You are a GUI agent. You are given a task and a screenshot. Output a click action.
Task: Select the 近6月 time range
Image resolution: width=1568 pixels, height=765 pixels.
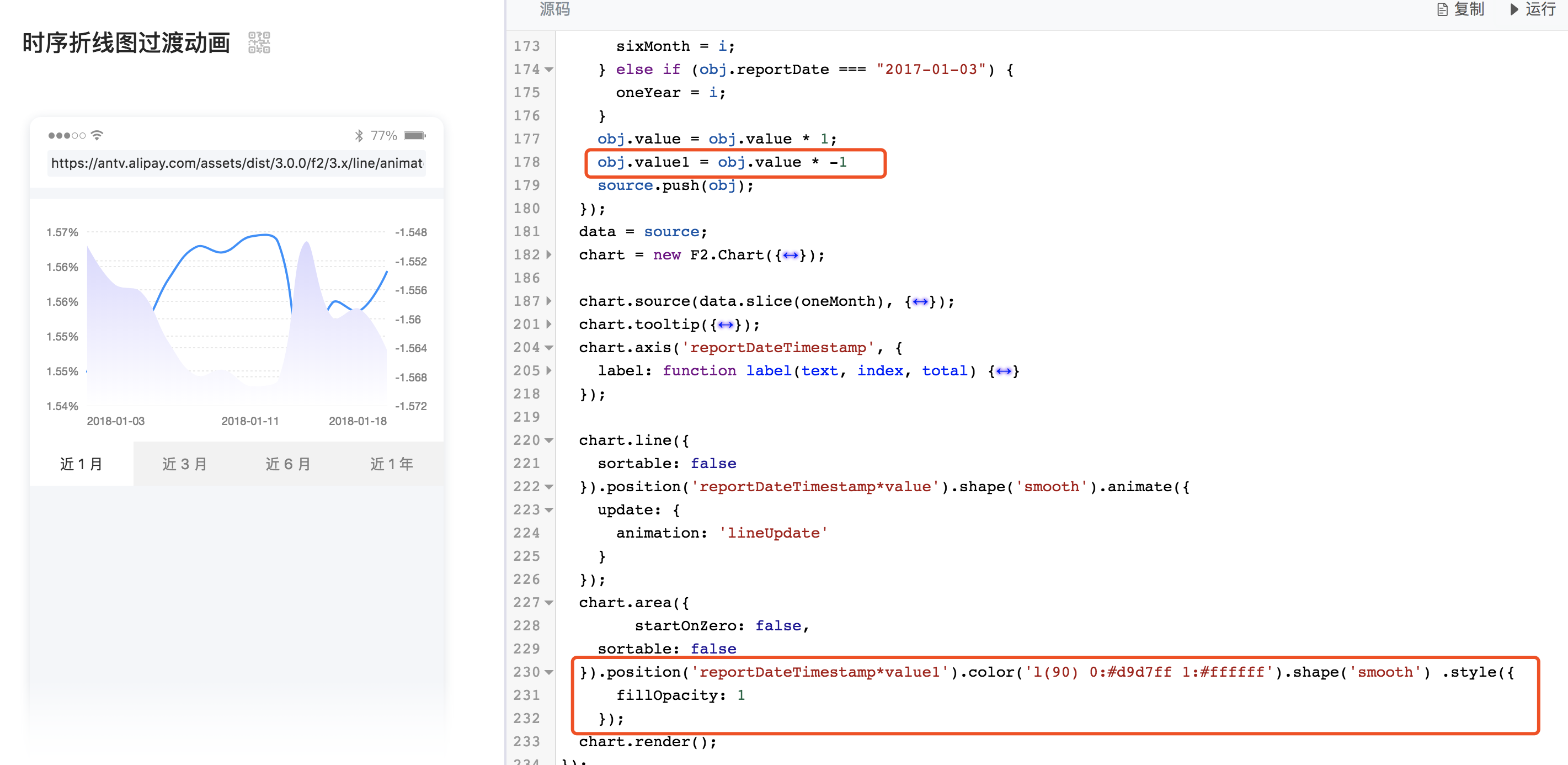coord(289,464)
